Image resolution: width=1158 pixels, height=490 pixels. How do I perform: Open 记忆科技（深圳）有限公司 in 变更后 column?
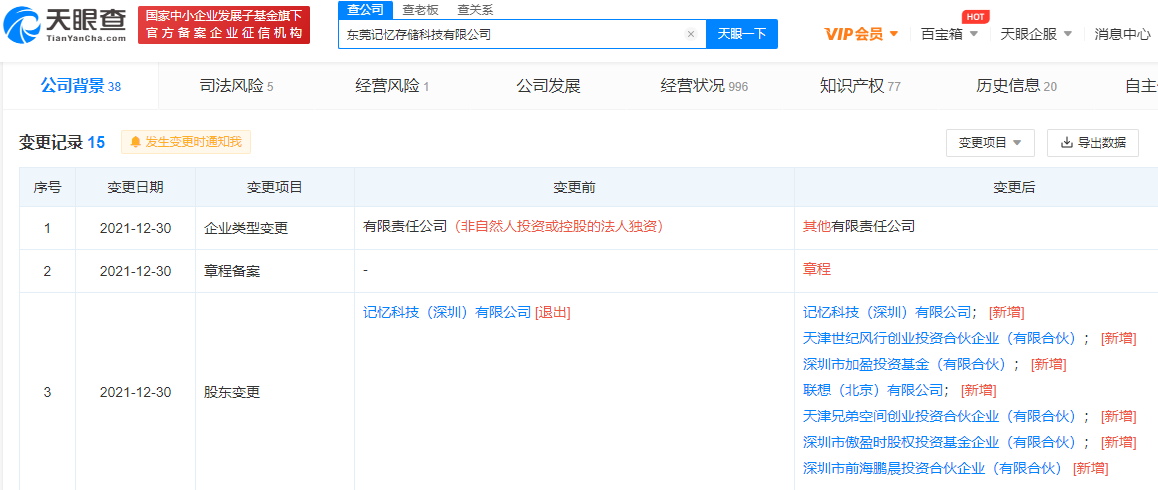coord(886,312)
